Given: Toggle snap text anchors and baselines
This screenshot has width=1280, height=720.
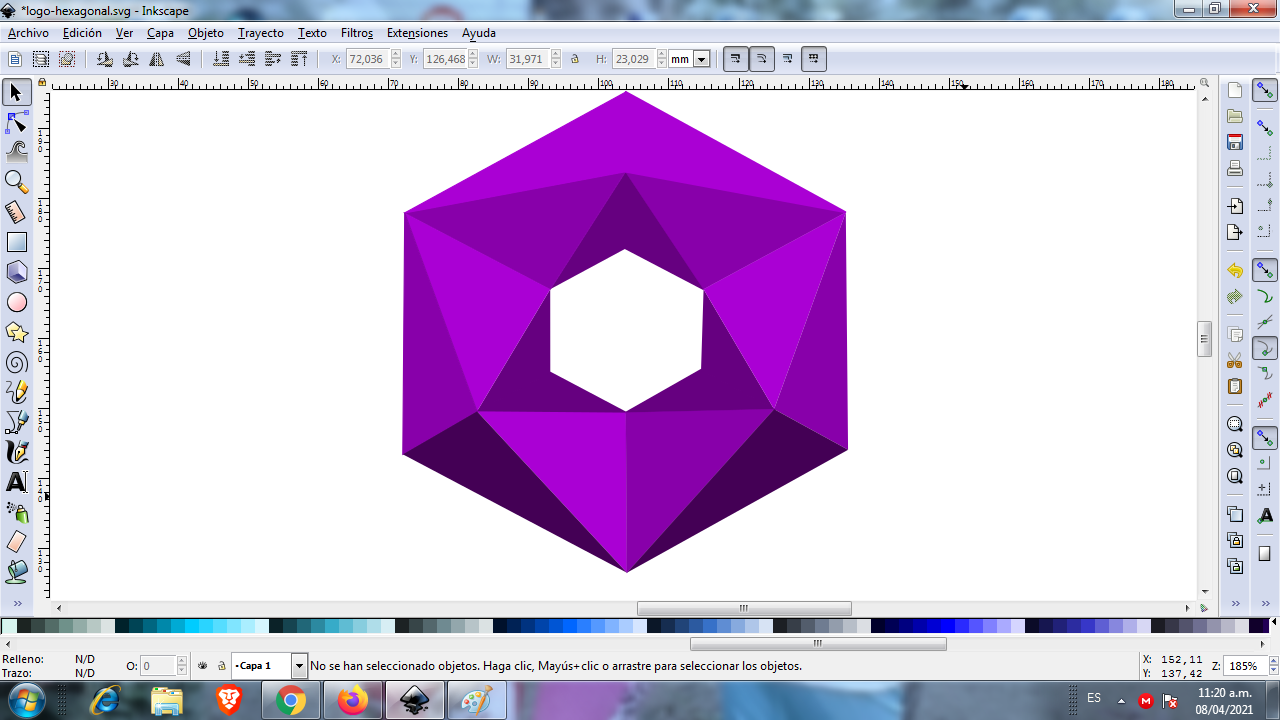Looking at the screenshot, I should 1265,515.
